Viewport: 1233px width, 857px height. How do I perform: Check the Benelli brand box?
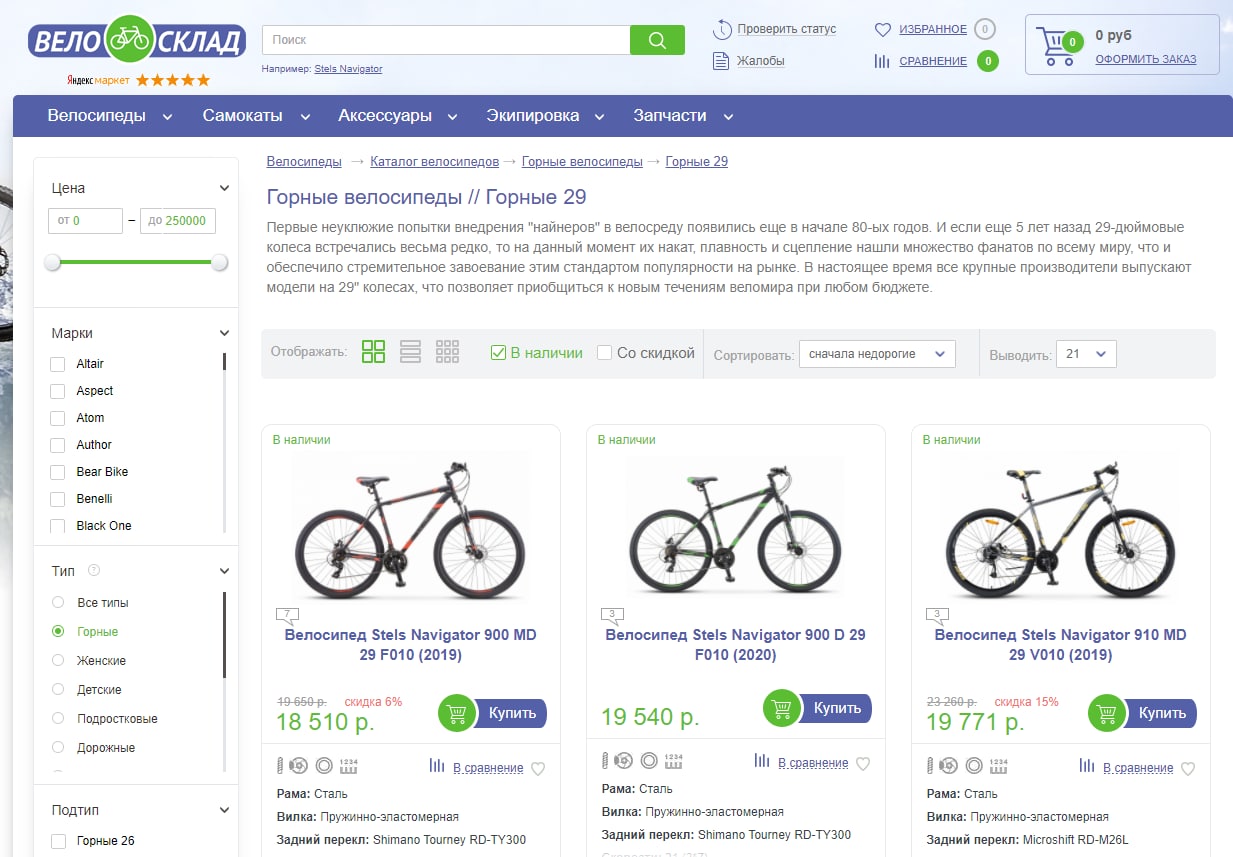tap(58, 499)
